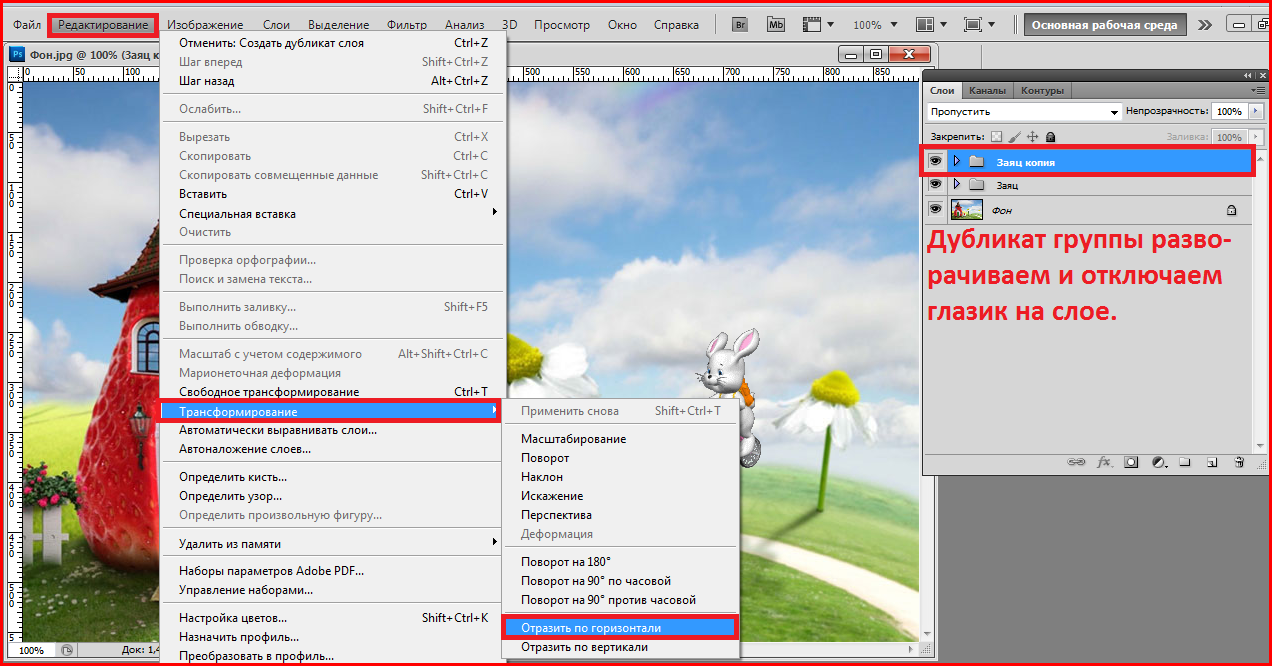Open the Файл menu

[x=27, y=24]
